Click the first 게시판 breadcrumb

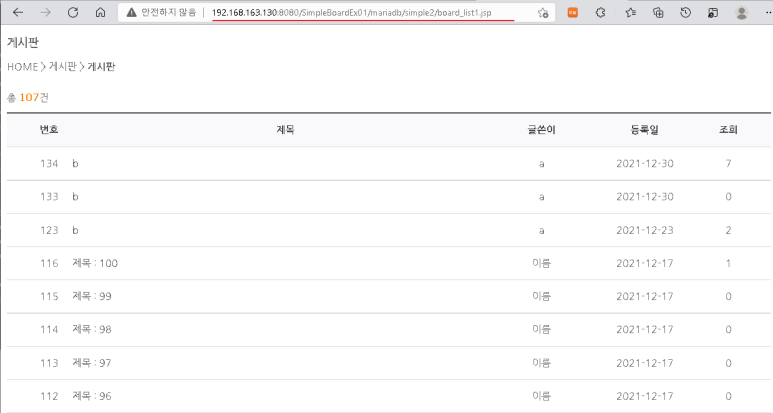point(63,67)
